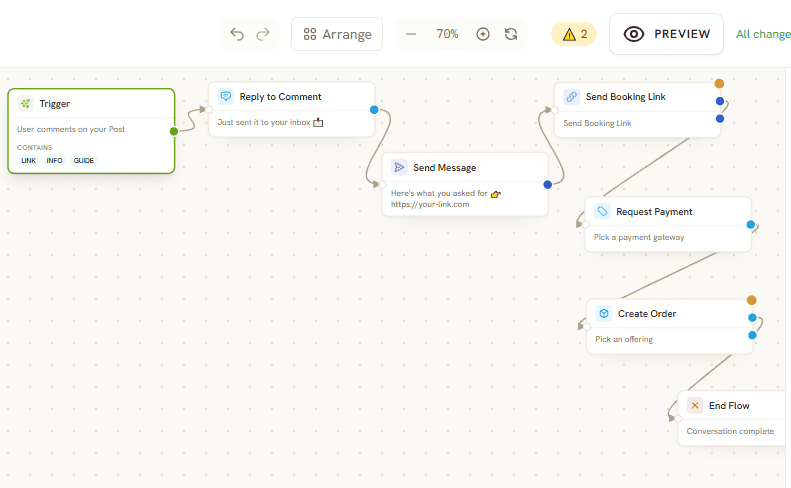Click the 'https://your-link.com' message text
This screenshot has width=791, height=488.
coord(430,204)
